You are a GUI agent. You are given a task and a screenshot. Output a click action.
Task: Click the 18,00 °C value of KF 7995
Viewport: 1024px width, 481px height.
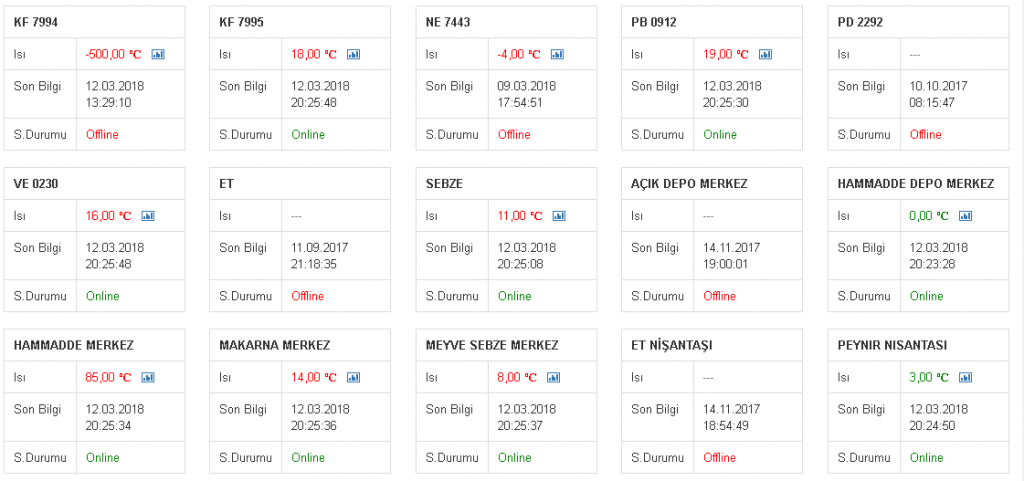tap(314, 54)
